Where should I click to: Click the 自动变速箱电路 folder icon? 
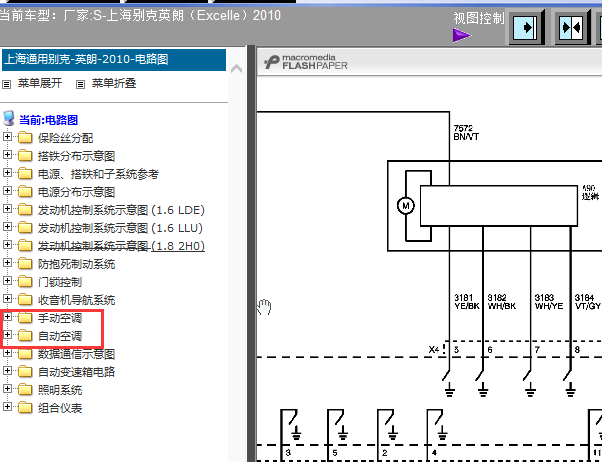click(x=25, y=371)
